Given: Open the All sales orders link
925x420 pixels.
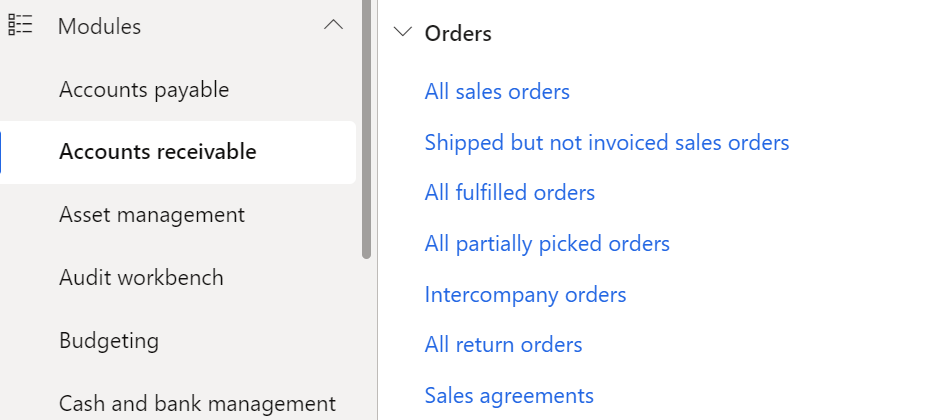Looking at the screenshot, I should [497, 92].
